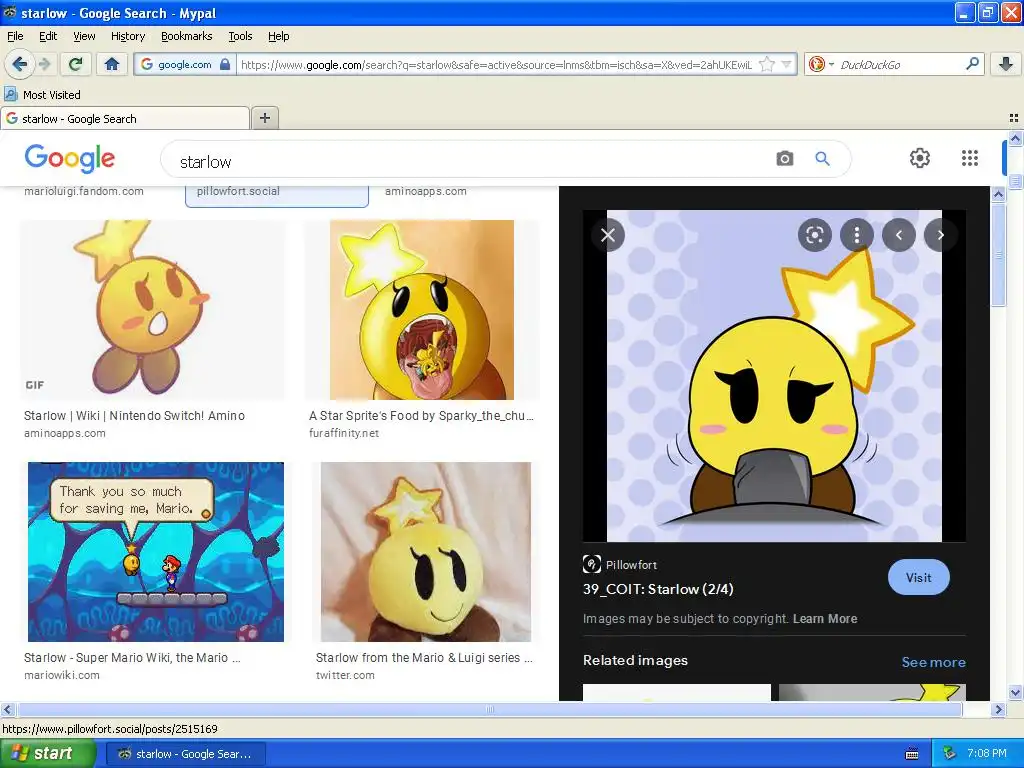This screenshot has width=1024, height=768.
Task: Go to the previous image in preview
Action: click(x=899, y=235)
